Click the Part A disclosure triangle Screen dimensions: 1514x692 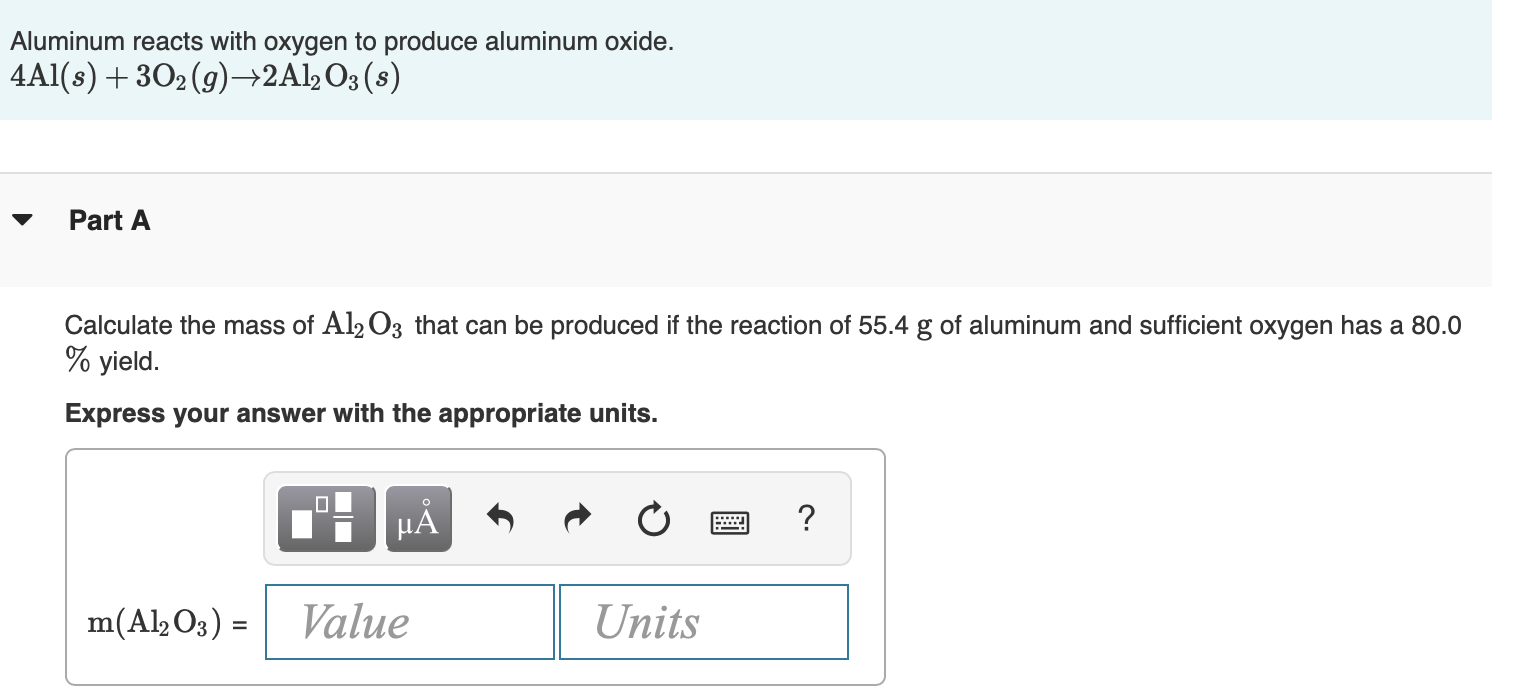(23, 221)
